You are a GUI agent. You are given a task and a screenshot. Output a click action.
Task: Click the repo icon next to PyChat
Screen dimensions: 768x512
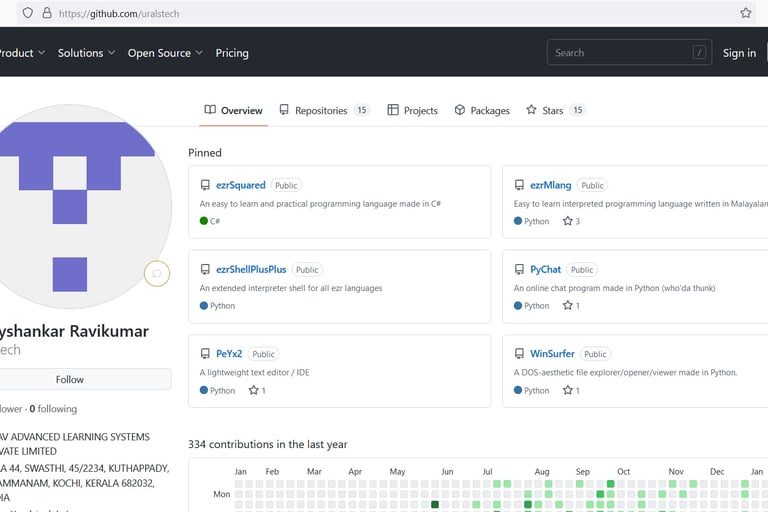[519, 269]
